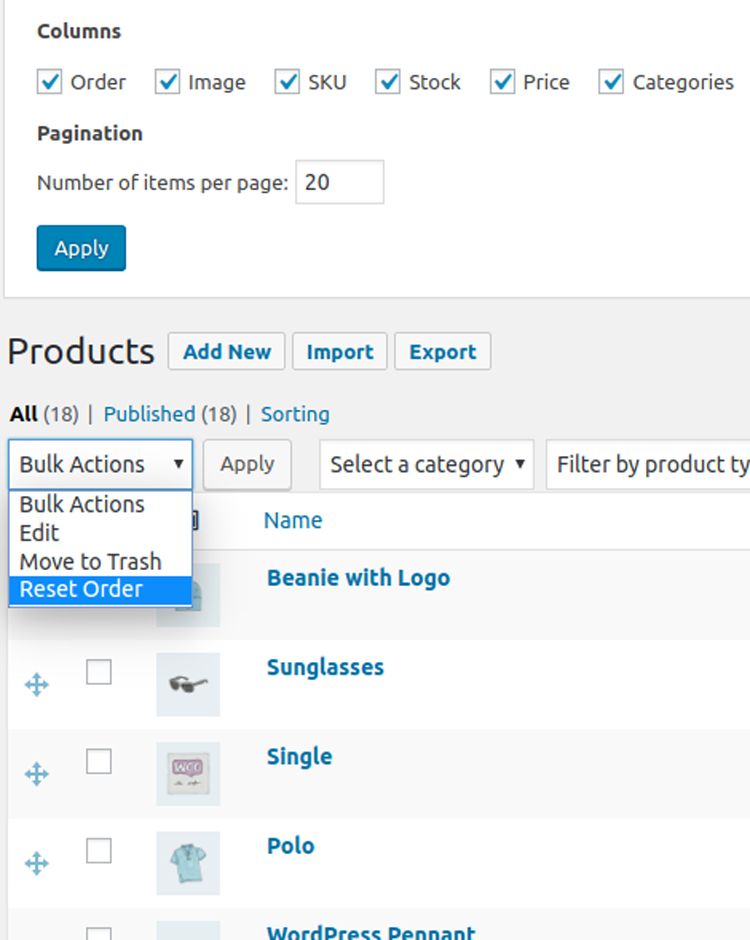The height and width of the screenshot is (940, 750).
Task: Open the Polo product link
Action: 291,846
